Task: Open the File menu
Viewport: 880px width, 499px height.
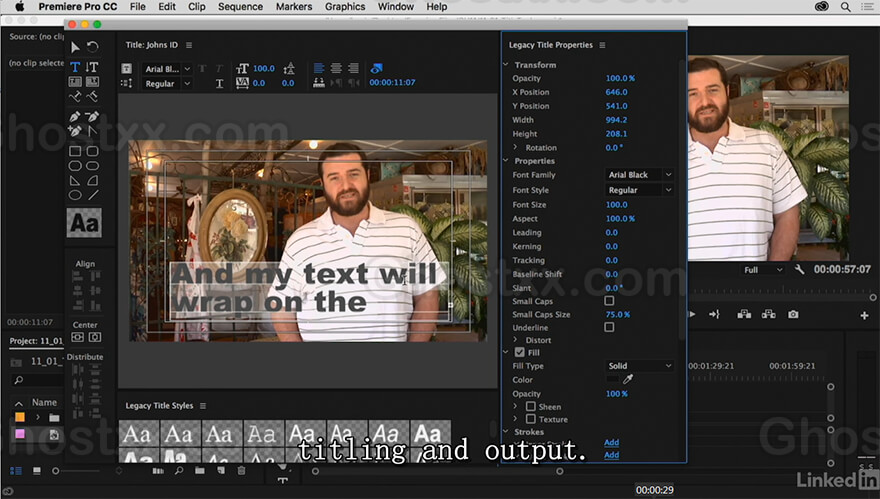Action: coord(138,7)
